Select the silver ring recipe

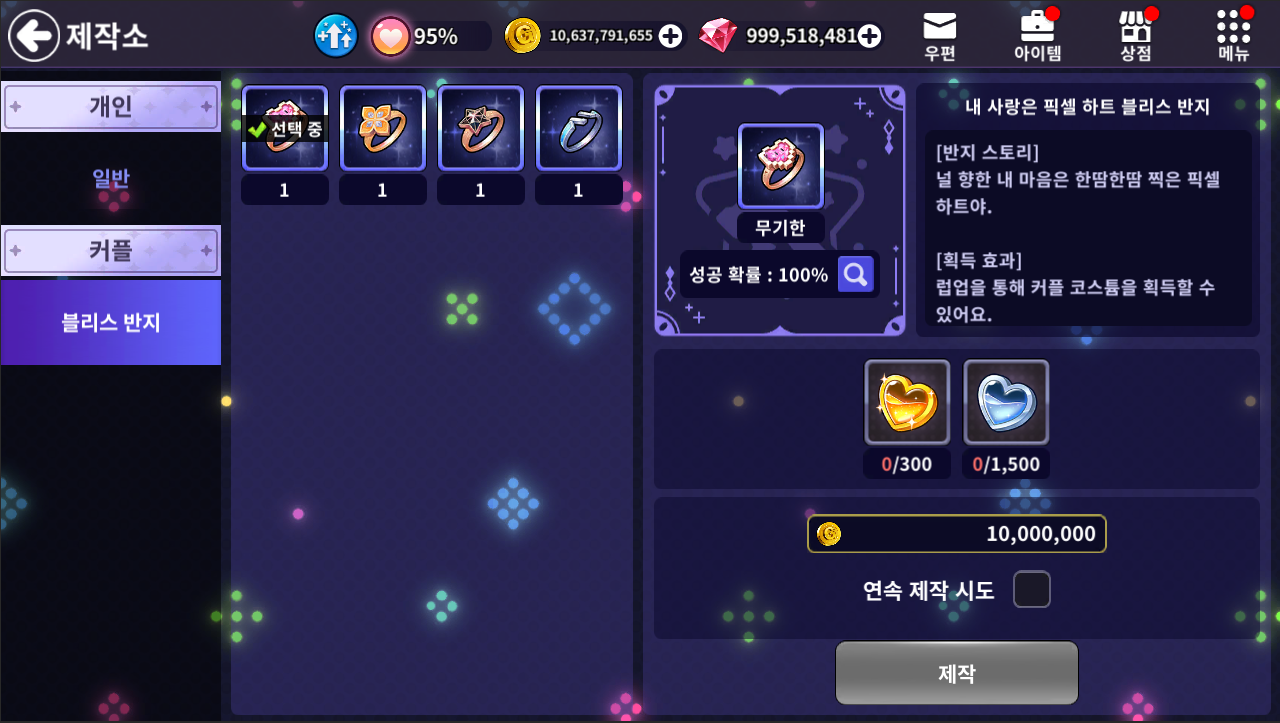coord(578,128)
